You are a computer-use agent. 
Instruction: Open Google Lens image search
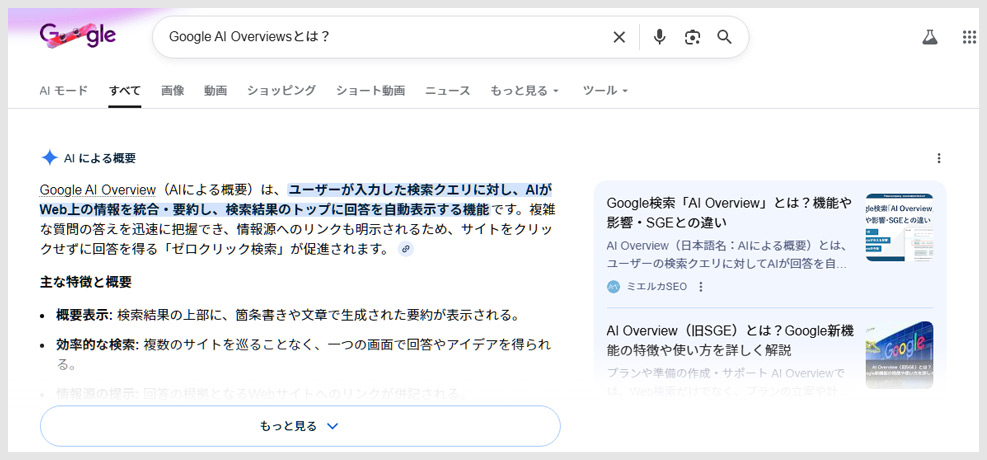692,37
